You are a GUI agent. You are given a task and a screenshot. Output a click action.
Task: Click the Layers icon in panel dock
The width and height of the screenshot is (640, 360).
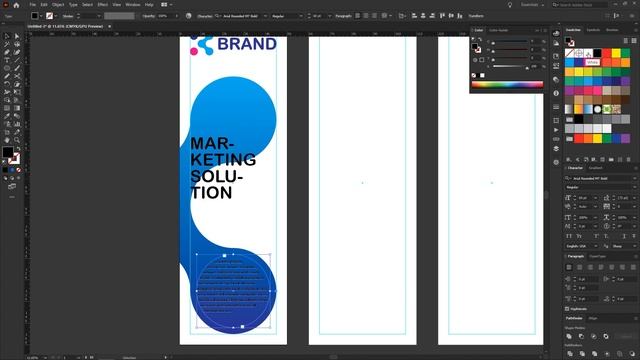click(556, 149)
